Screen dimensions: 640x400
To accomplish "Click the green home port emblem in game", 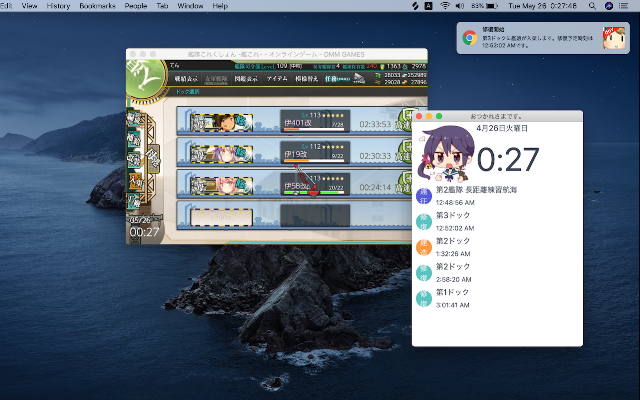I will tap(146, 79).
